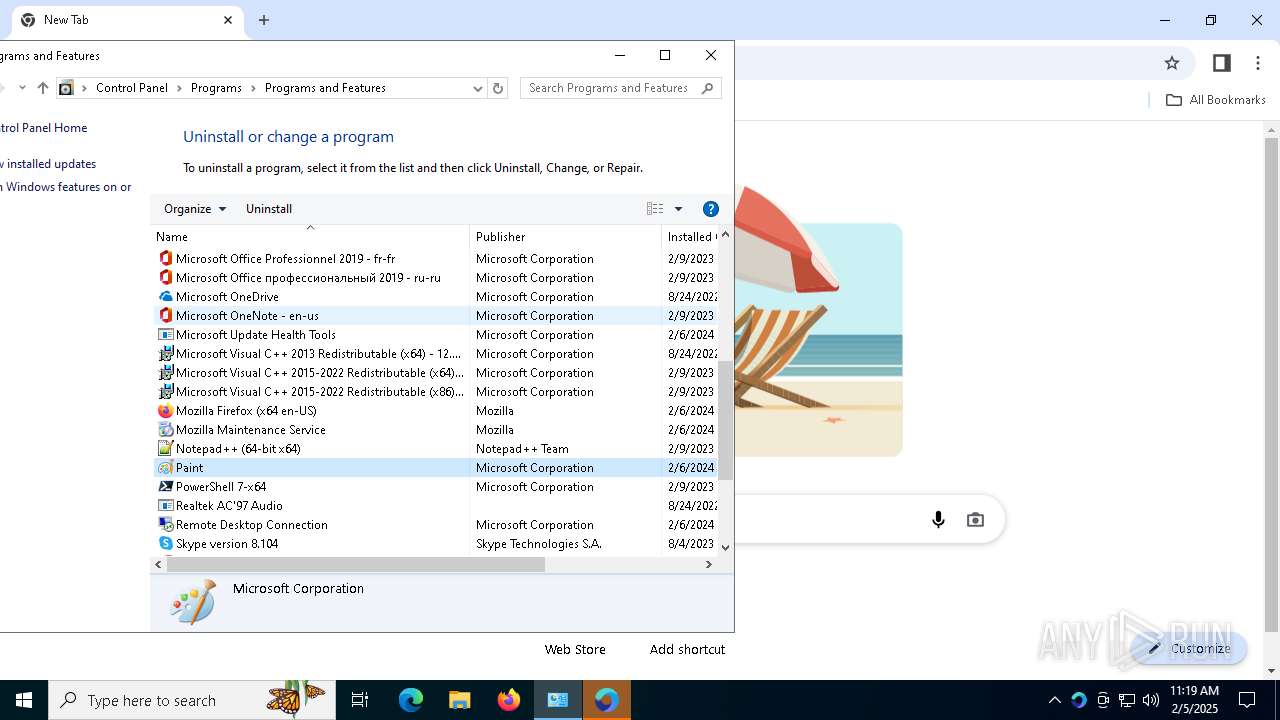1280x720 pixels.
Task: Open File Explorer from the taskbar
Action: (460, 700)
